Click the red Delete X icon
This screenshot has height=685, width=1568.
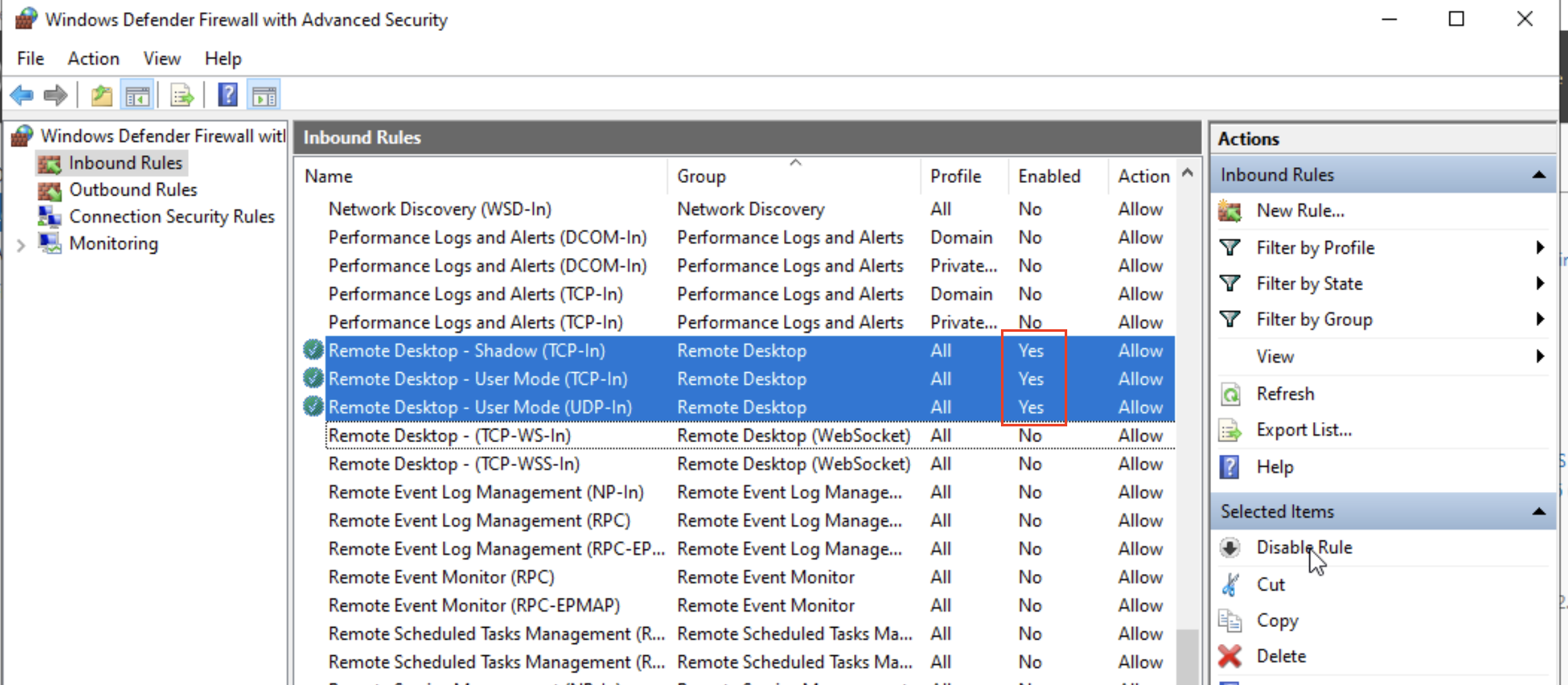1230,656
